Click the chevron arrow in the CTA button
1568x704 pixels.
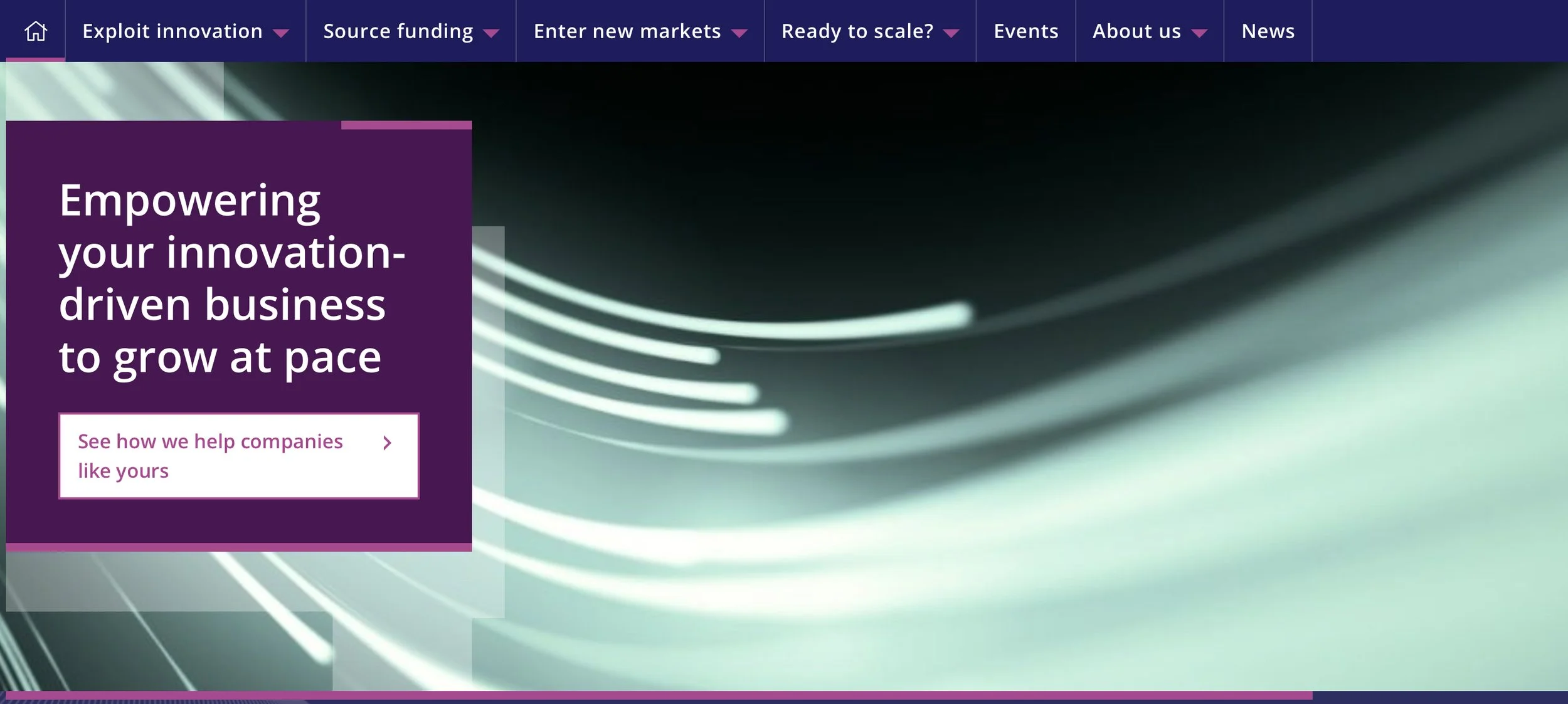(x=387, y=443)
